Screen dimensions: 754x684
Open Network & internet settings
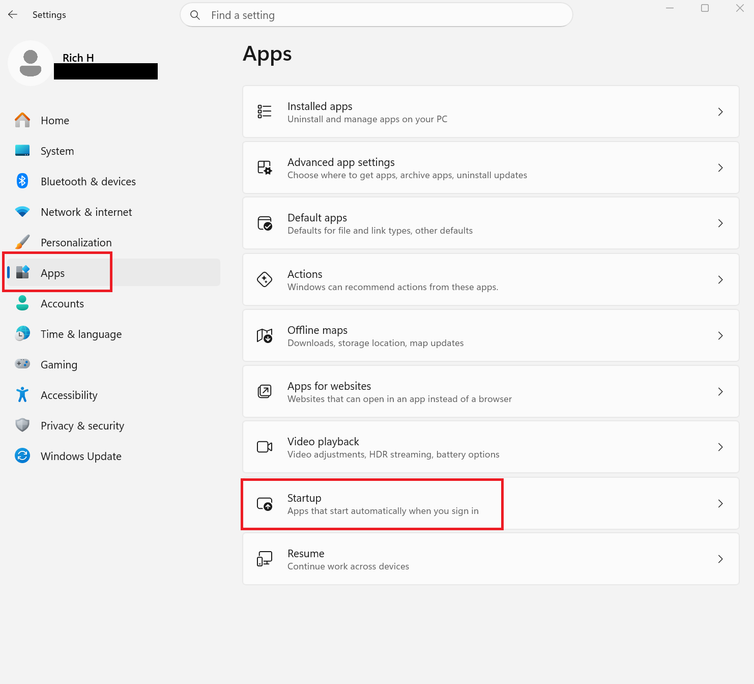tap(86, 212)
